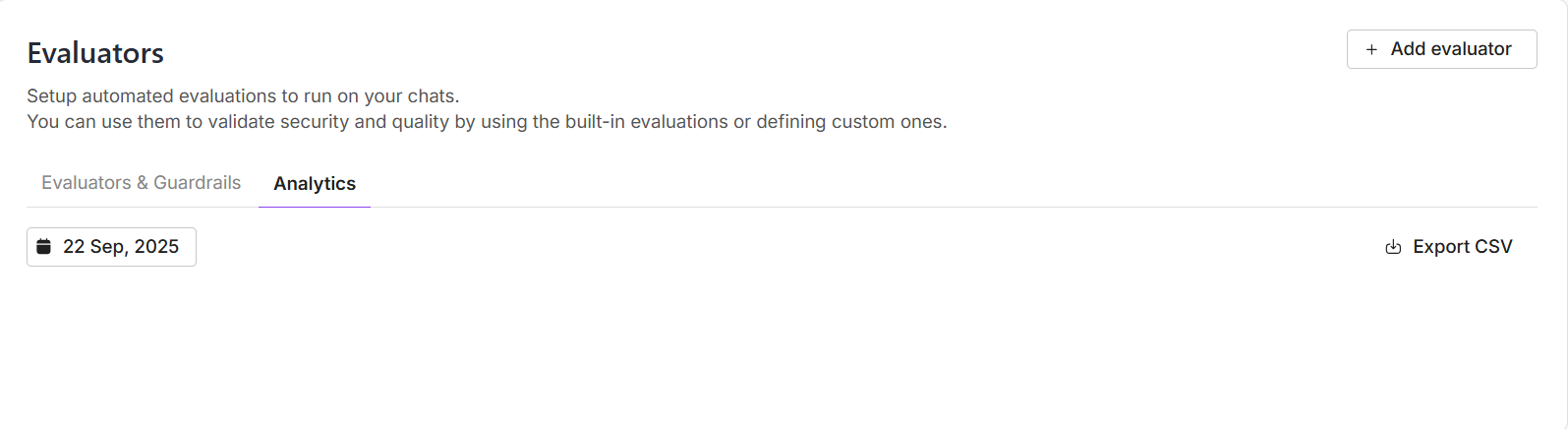Viewport: 1568px width, 429px height.
Task: Export analytics data as CSV
Action: pos(1448,247)
